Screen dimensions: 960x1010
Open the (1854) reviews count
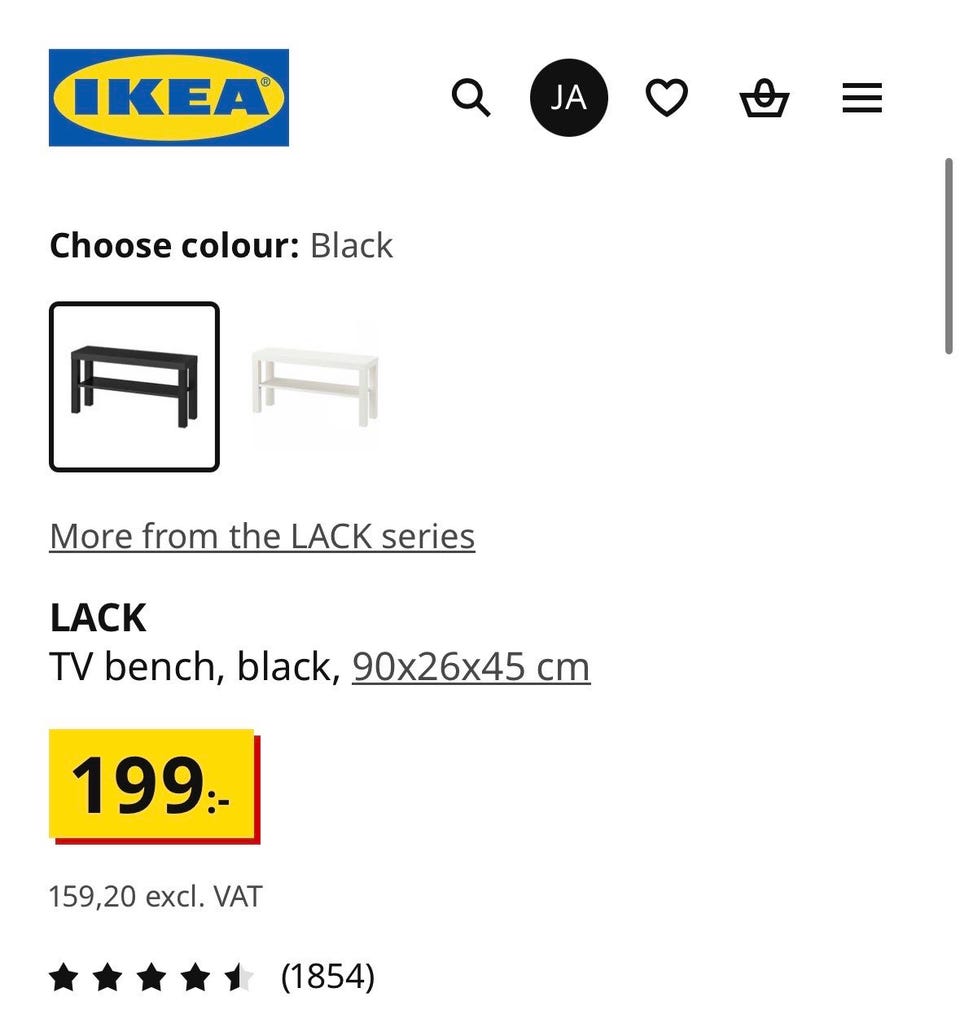coord(328,976)
